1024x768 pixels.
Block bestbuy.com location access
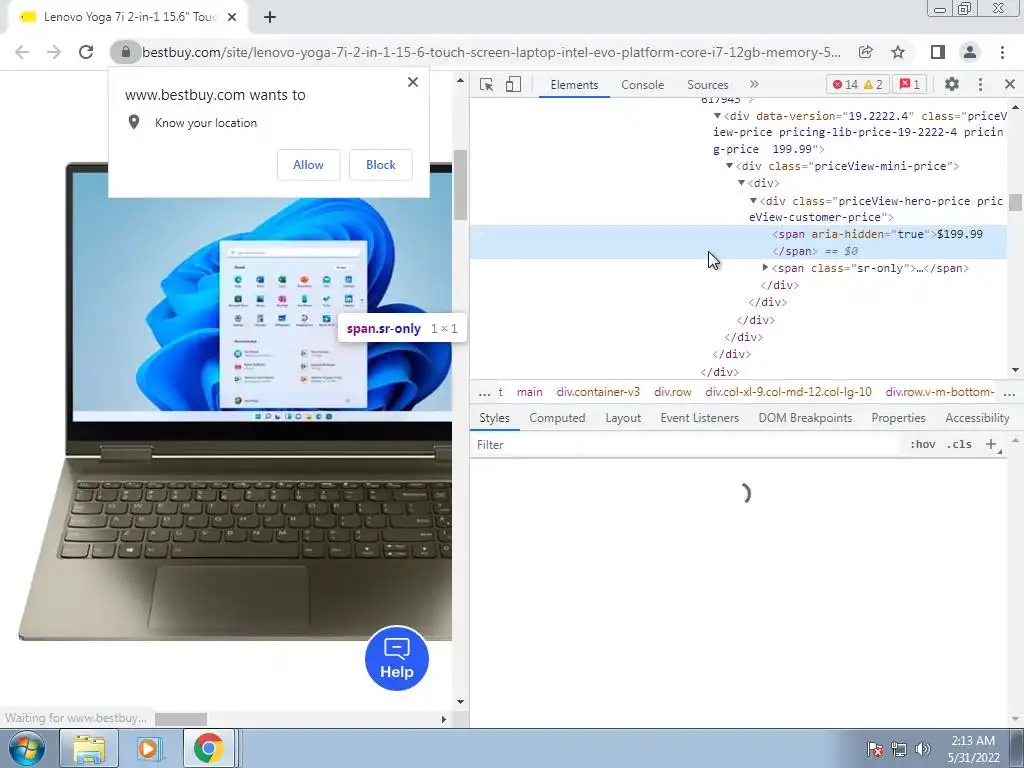(x=381, y=165)
